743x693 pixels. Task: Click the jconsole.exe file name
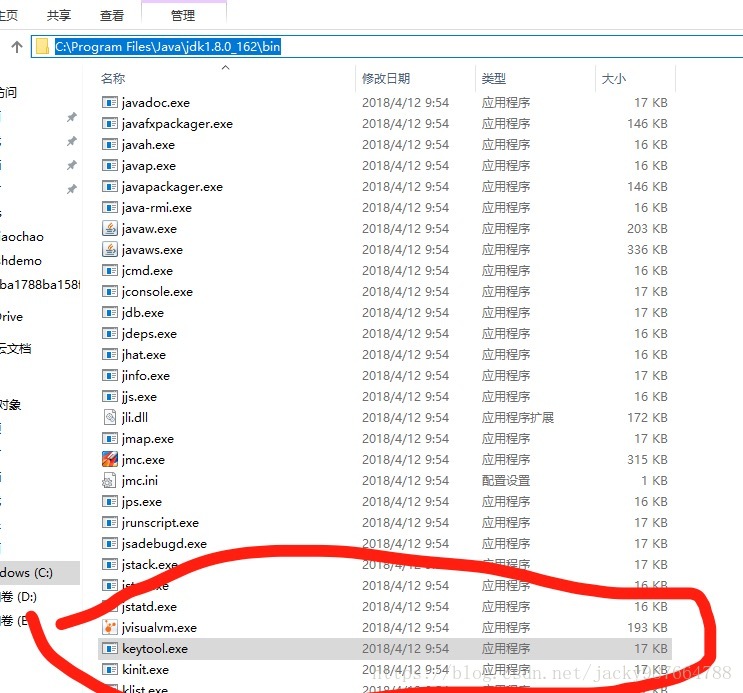pyautogui.click(x=157, y=292)
